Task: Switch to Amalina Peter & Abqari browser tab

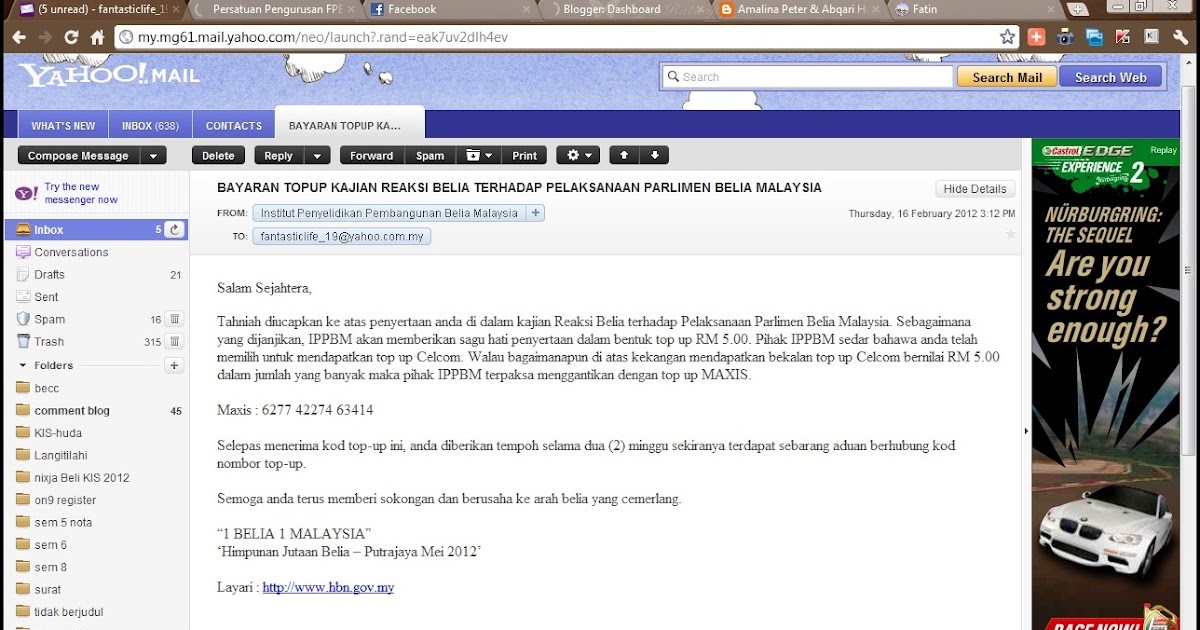Action: [800, 9]
